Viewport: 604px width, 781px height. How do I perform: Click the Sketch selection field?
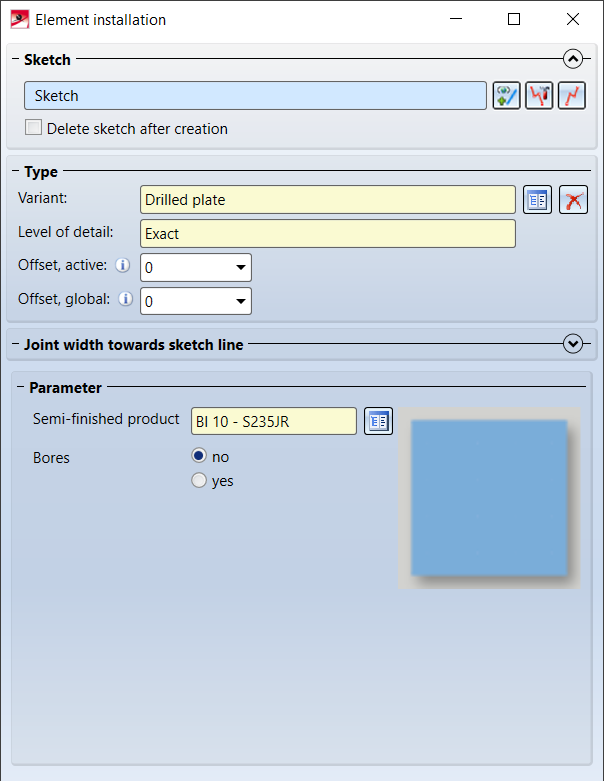(255, 96)
